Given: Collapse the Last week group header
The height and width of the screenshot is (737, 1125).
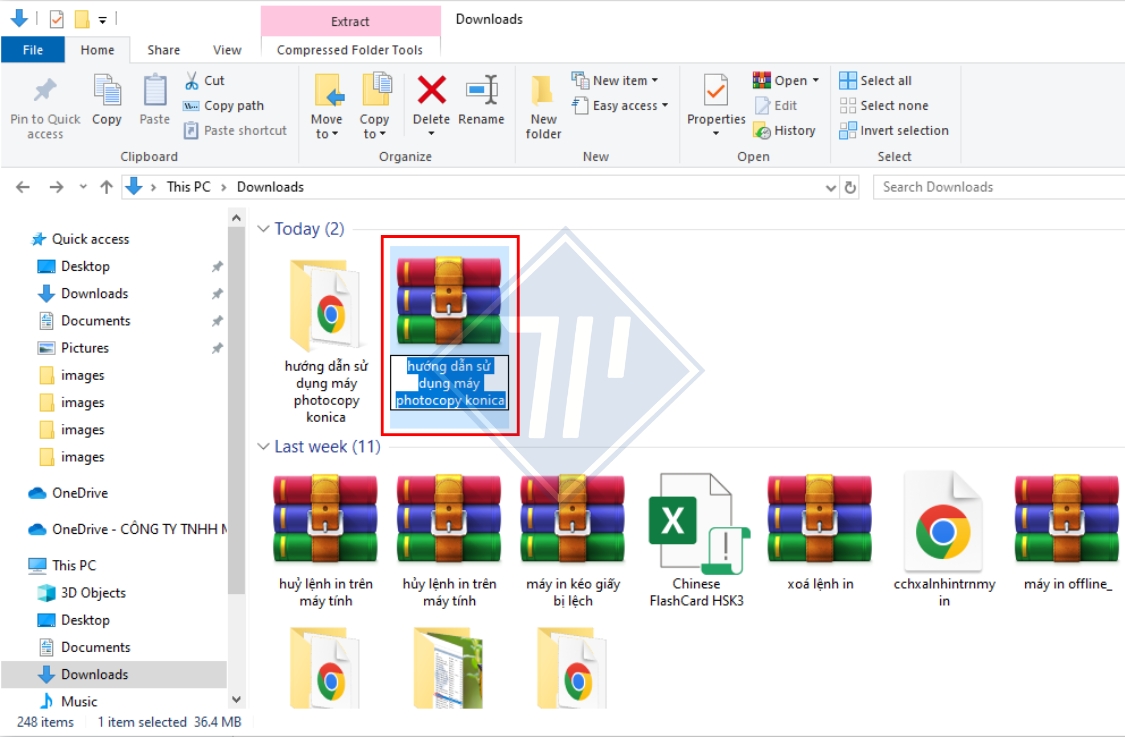Looking at the screenshot, I should (264, 447).
